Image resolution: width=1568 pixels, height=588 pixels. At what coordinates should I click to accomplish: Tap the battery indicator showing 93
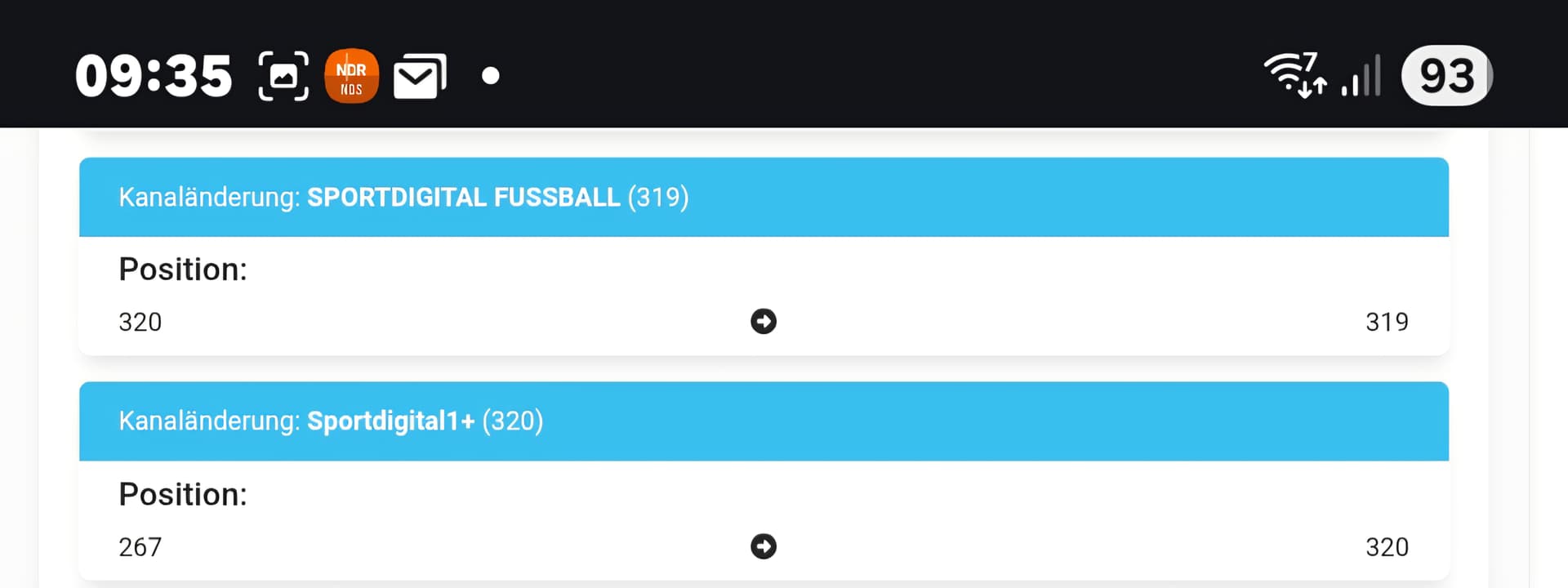tap(1446, 75)
